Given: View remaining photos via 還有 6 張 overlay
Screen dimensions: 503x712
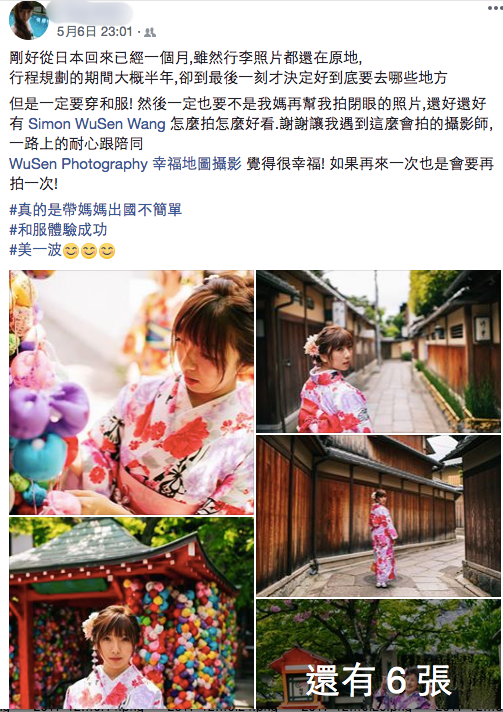Looking at the screenshot, I should 379,654.
